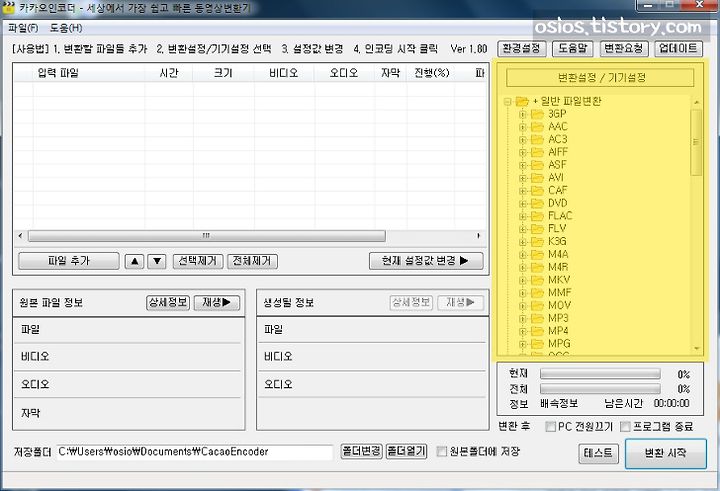This screenshot has width=720, height=491.
Task: Click the 비디오 column header
Action: pos(284,73)
